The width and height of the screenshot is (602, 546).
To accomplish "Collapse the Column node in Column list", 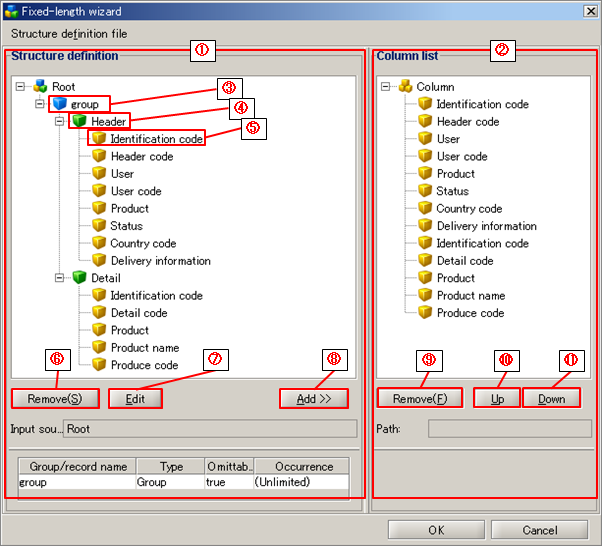I will click(387, 87).
